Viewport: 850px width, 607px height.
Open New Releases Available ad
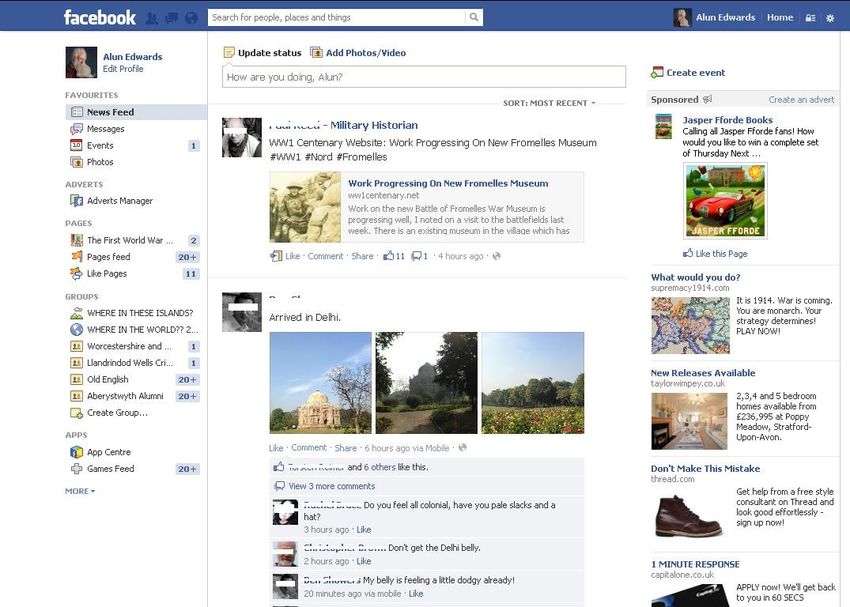[x=703, y=373]
